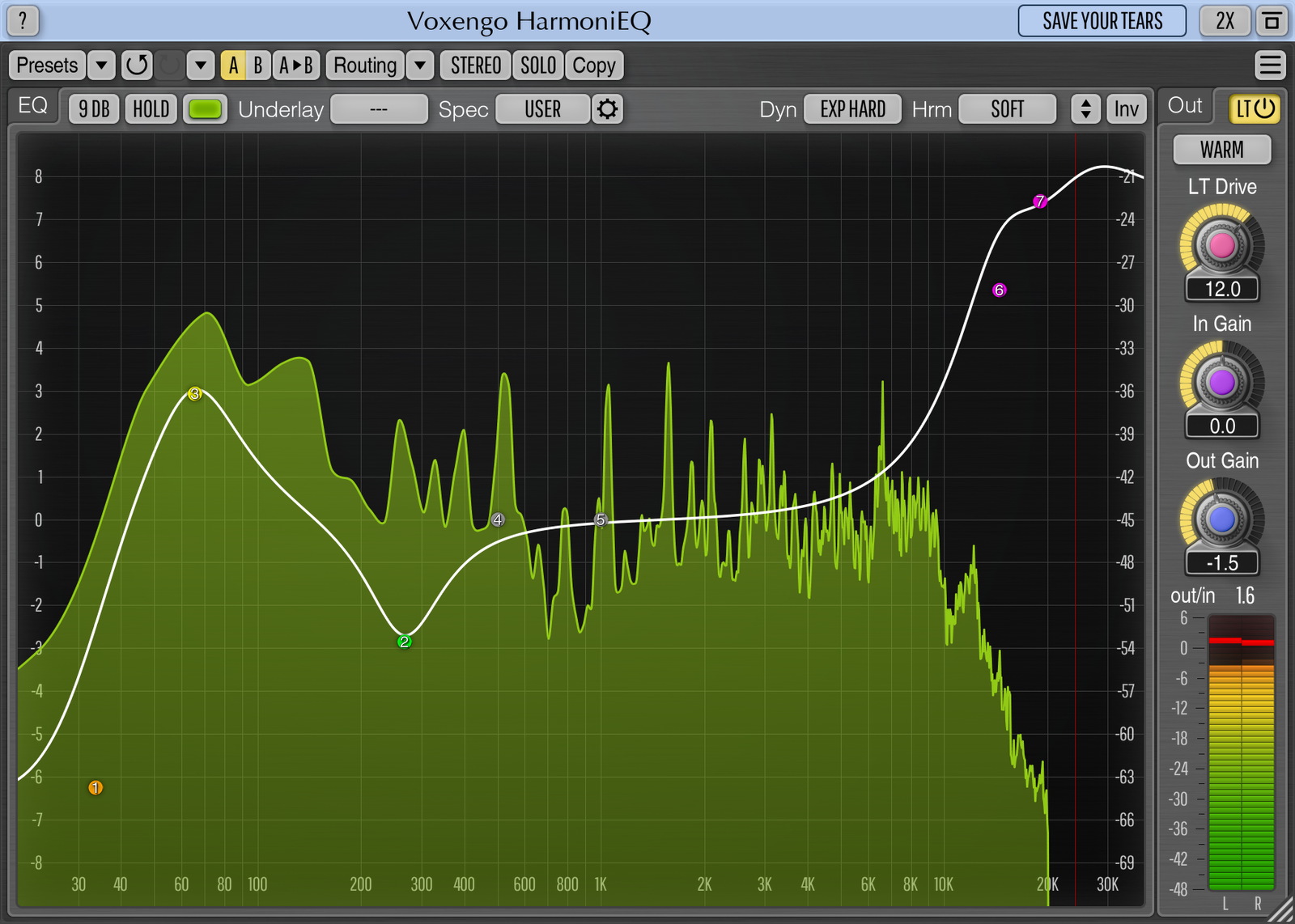Viewport: 1295px width, 924px height.
Task: Switch to the Out tab
Action: [x=1184, y=106]
